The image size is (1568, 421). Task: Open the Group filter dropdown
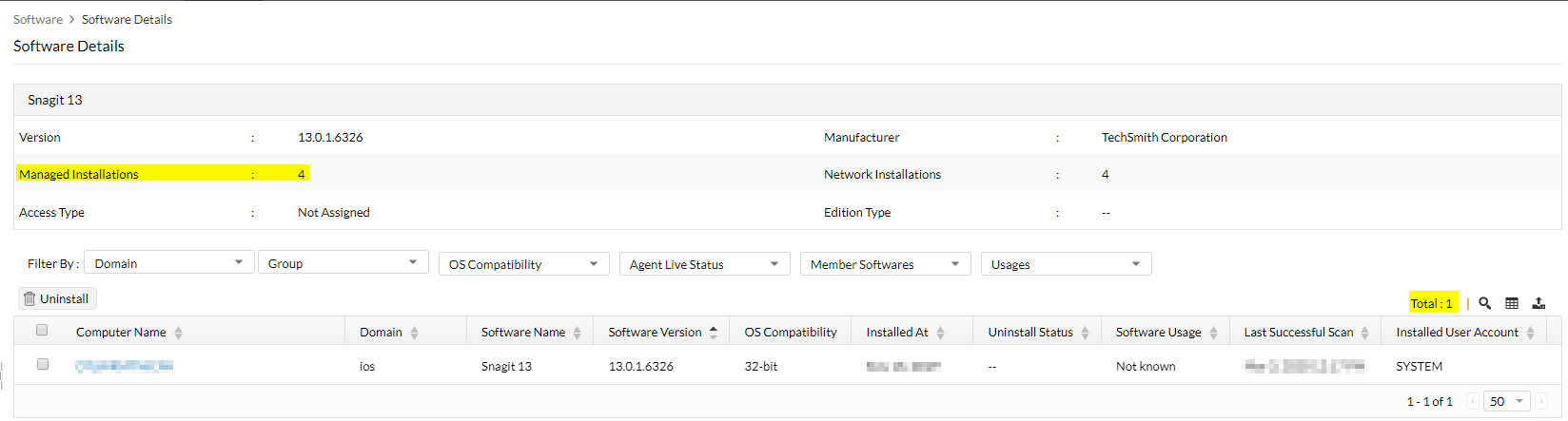point(343,263)
